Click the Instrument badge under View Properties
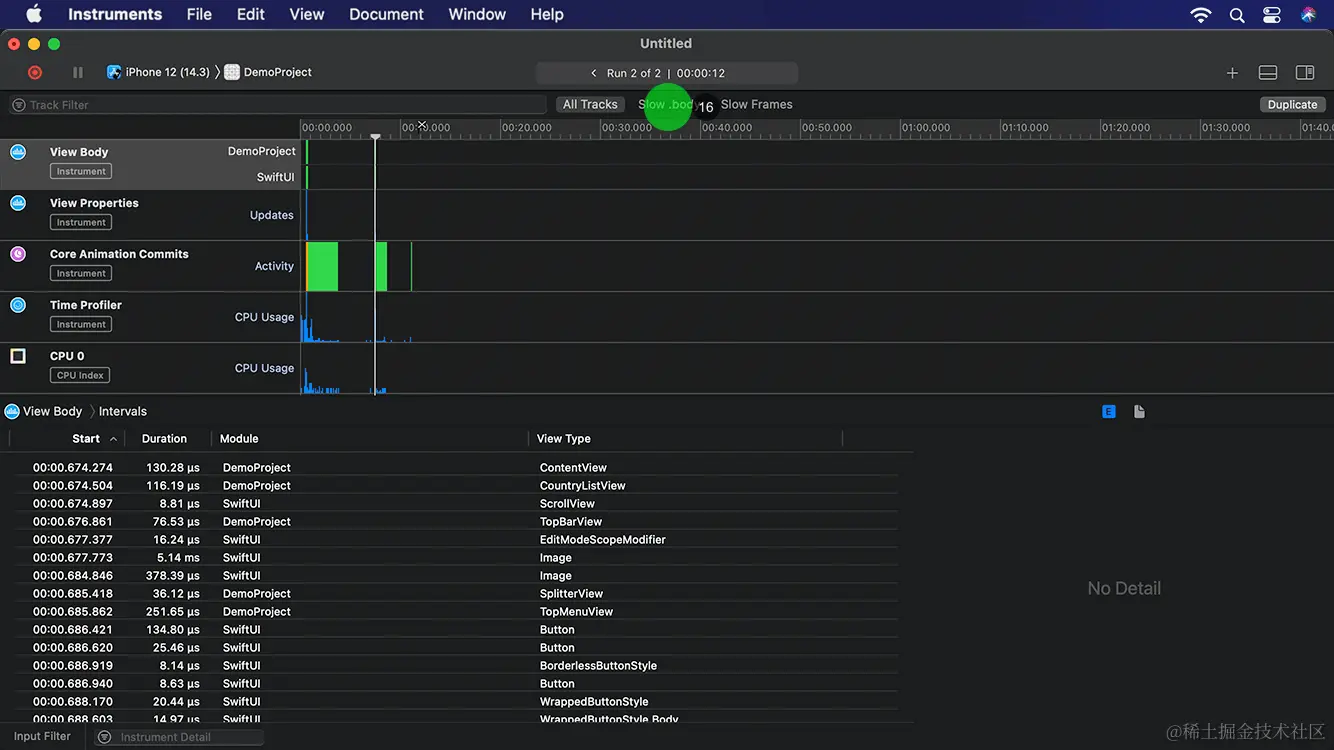This screenshot has height=750, width=1334. point(81,223)
